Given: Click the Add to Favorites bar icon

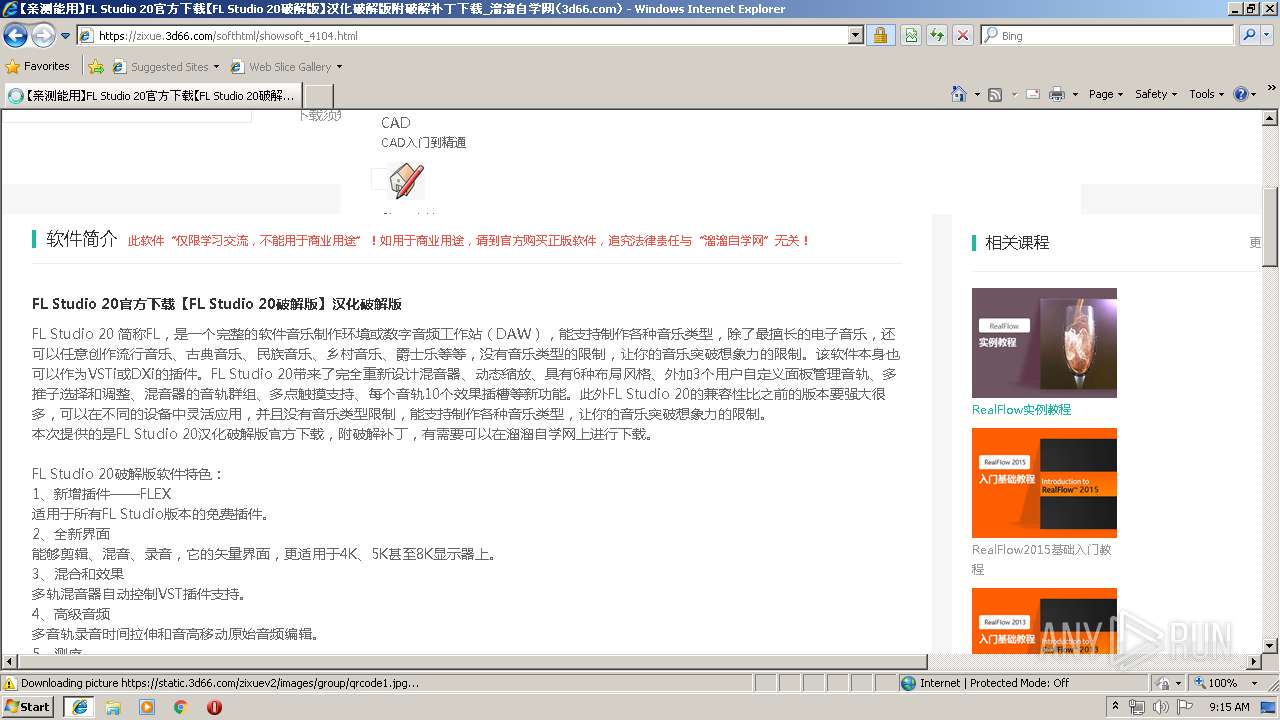Looking at the screenshot, I should point(96,67).
